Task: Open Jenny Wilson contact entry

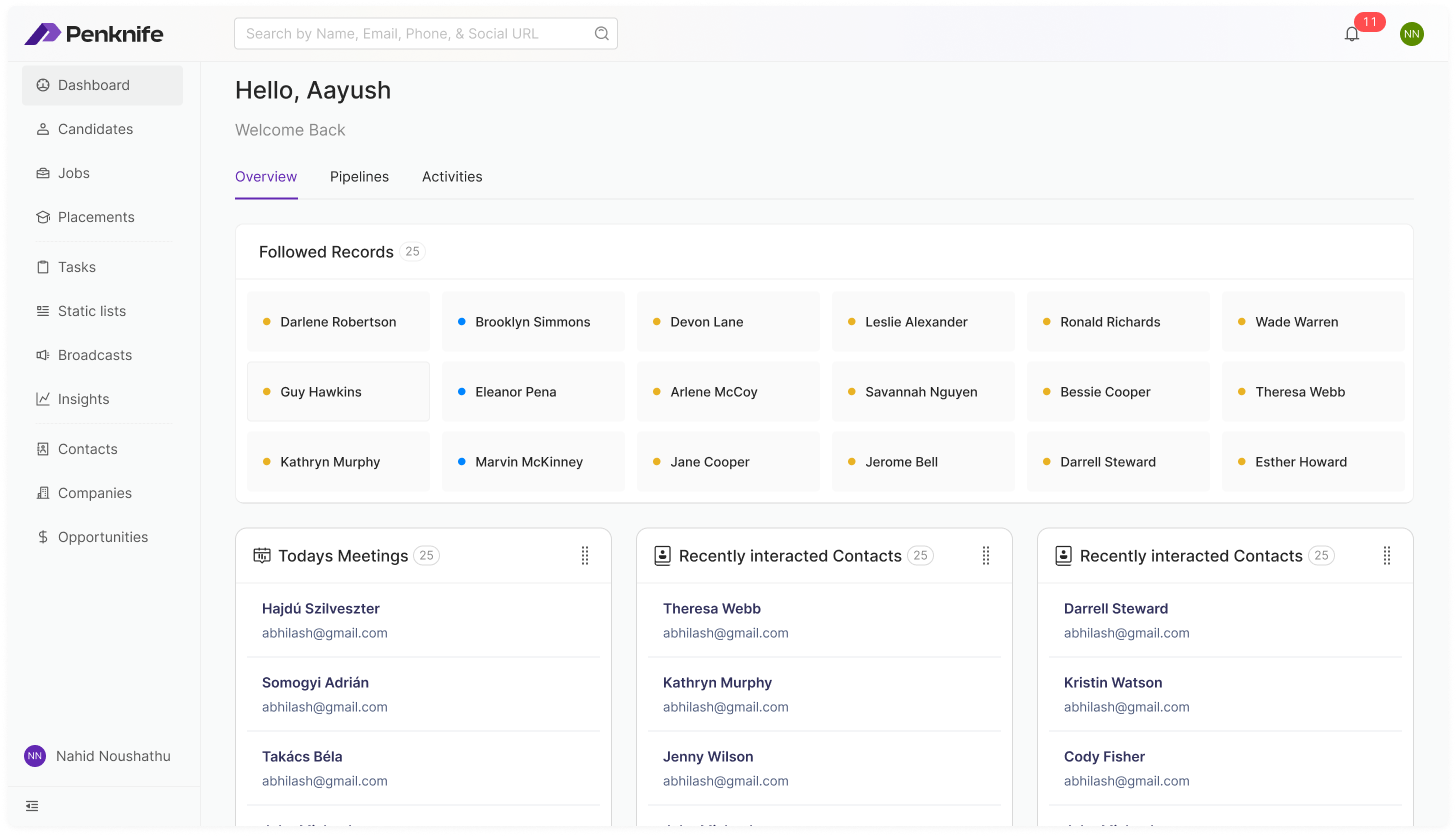Action: point(825,768)
